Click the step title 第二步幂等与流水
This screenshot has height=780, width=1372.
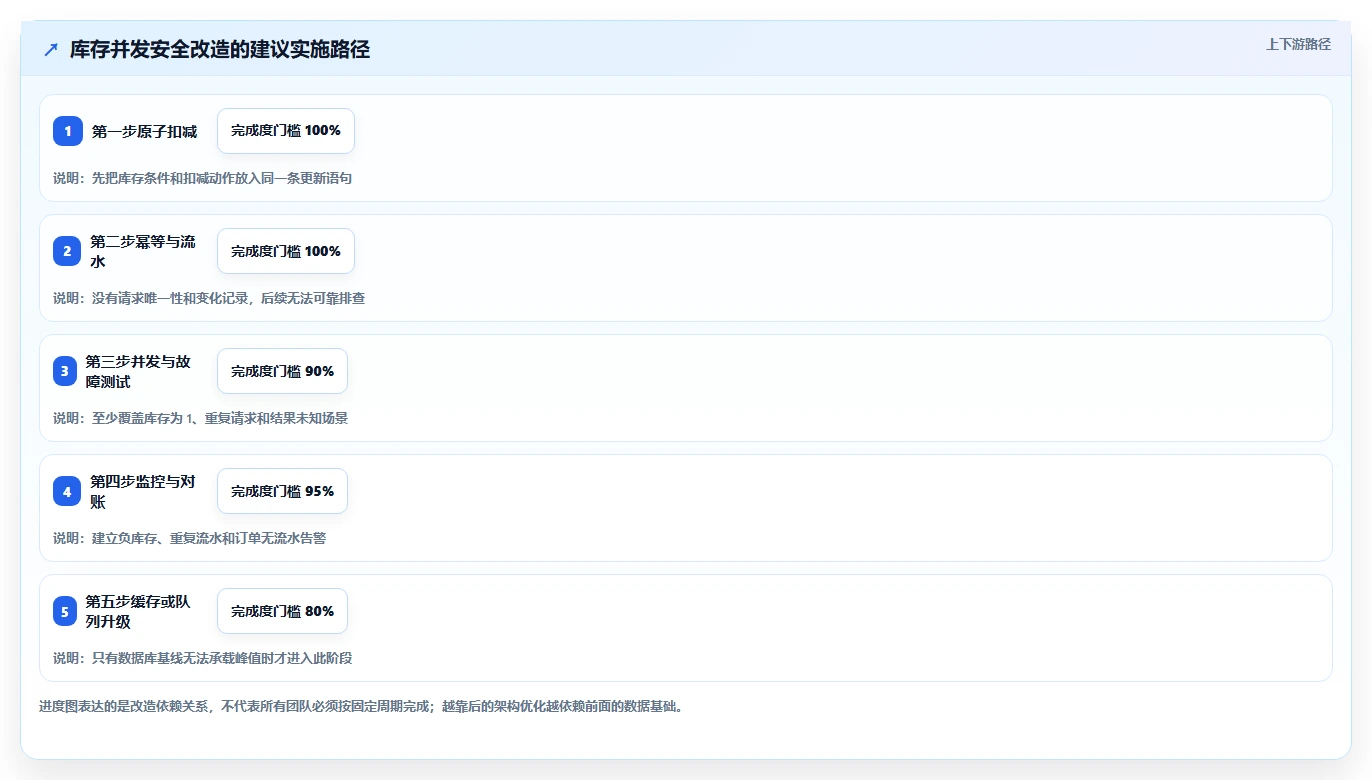point(143,251)
